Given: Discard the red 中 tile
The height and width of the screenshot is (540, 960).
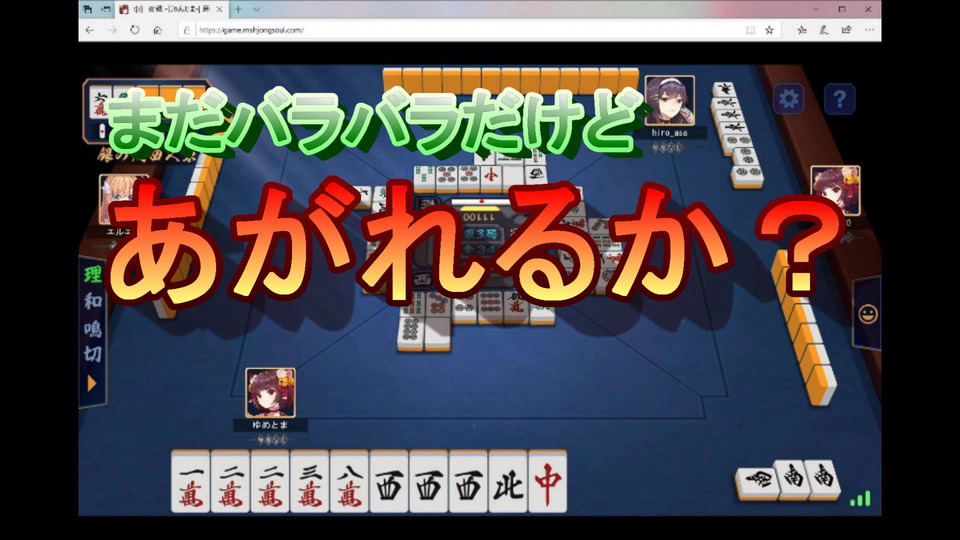Looking at the screenshot, I should click(548, 482).
